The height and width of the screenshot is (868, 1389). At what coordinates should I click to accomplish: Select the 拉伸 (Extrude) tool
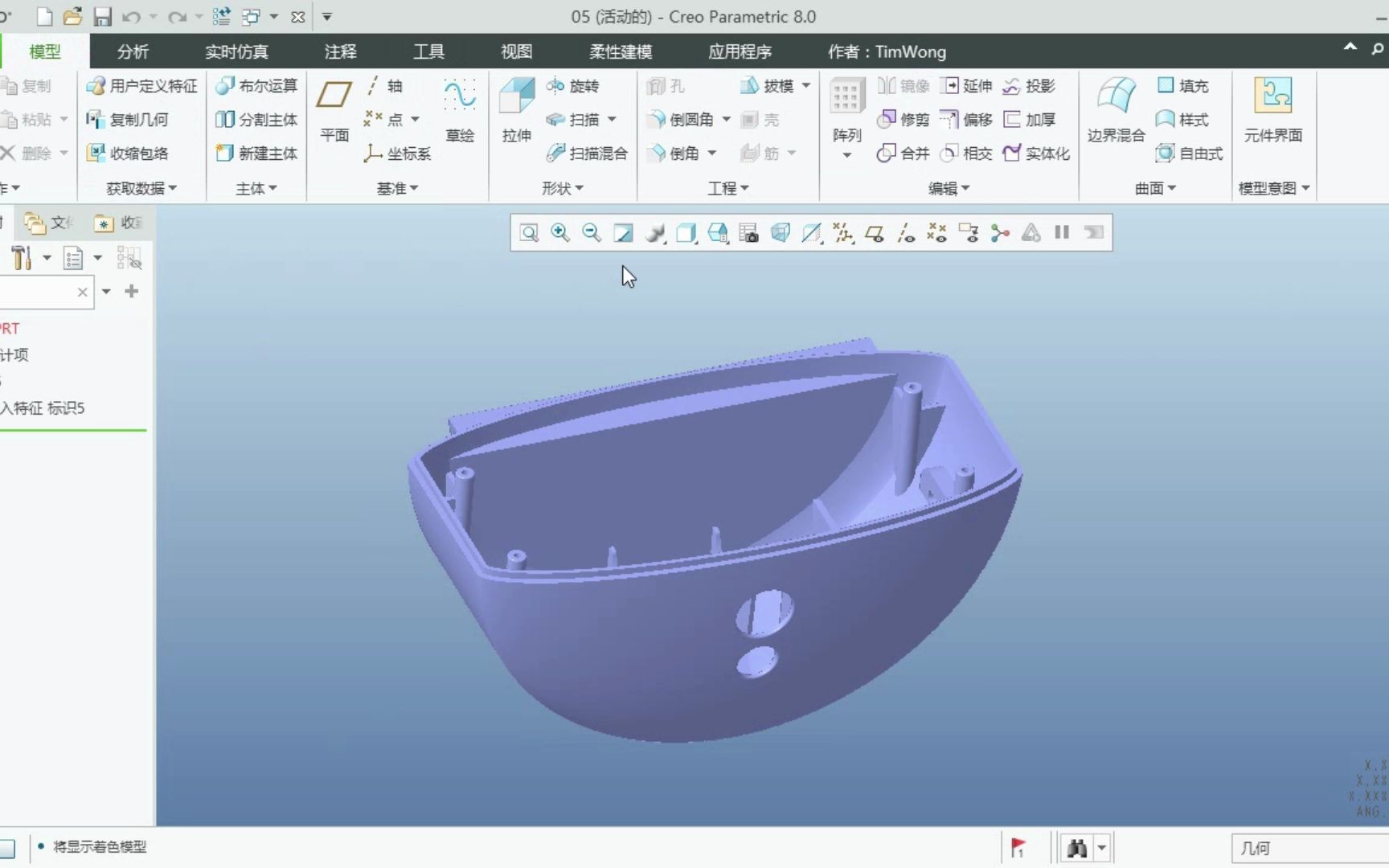tap(516, 108)
